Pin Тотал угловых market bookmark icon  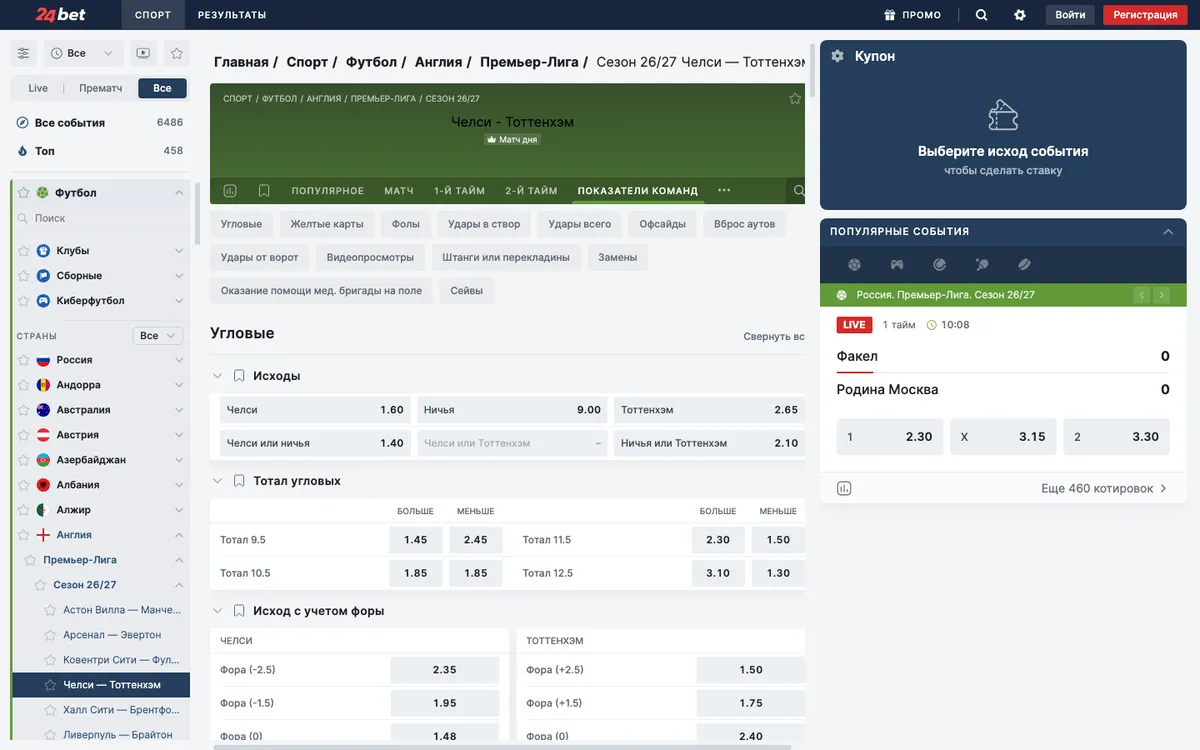click(x=239, y=481)
